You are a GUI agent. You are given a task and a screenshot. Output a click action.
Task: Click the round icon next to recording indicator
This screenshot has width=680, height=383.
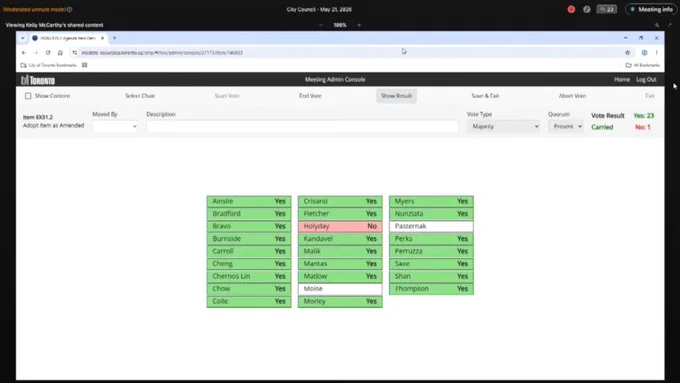coord(587,9)
